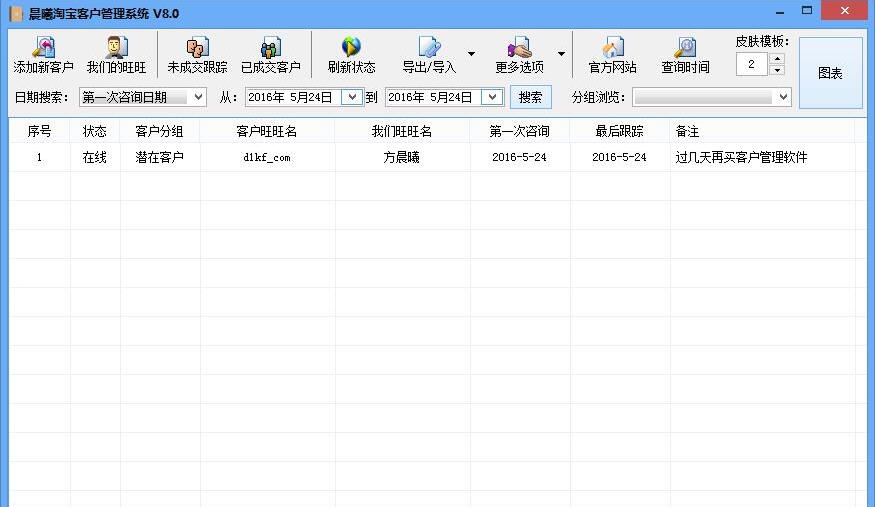Click the 序号 column header
Viewport: 875px width, 507px height.
(39, 131)
